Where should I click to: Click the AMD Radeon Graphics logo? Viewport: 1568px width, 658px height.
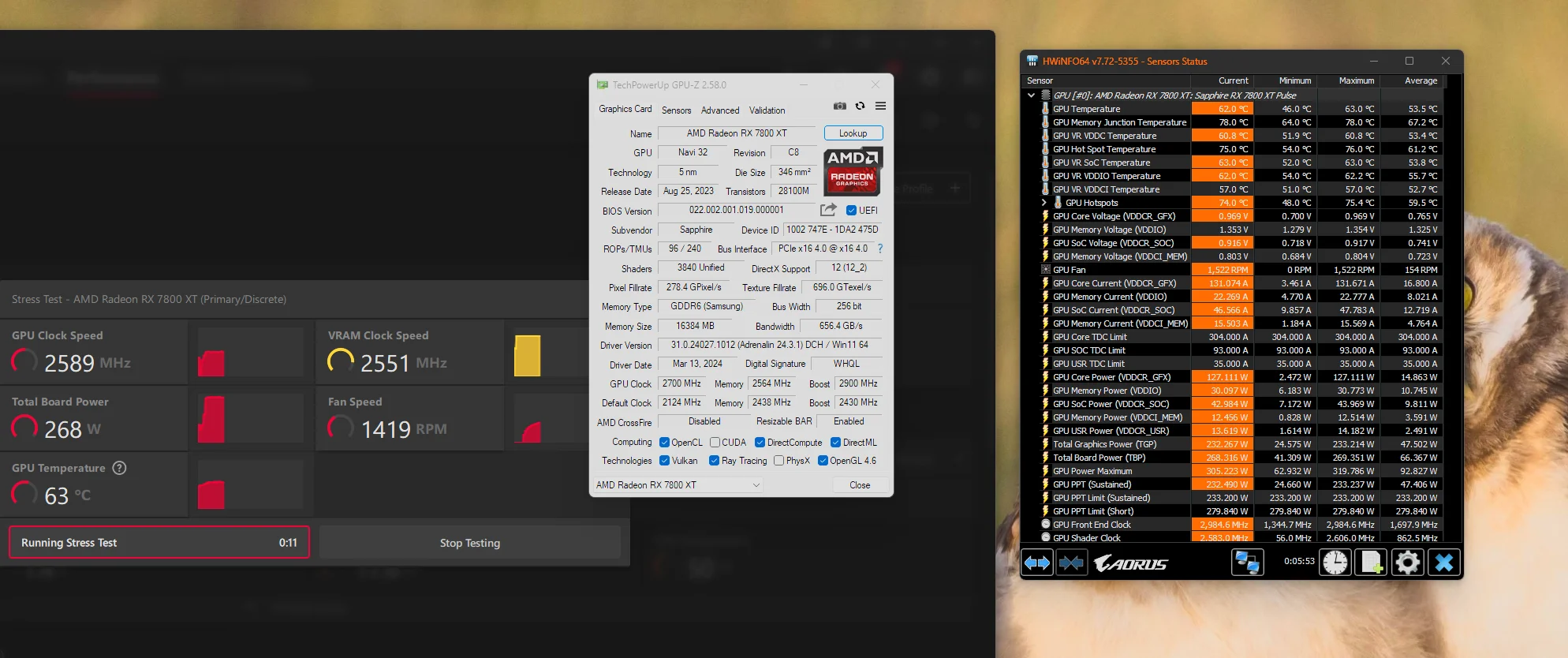coord(853,170)
